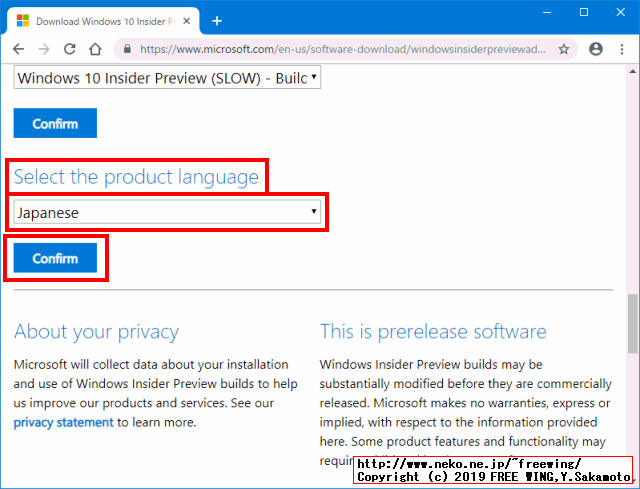Close the Chrome window
Screen dimensions: 640x489
point(620,12)
